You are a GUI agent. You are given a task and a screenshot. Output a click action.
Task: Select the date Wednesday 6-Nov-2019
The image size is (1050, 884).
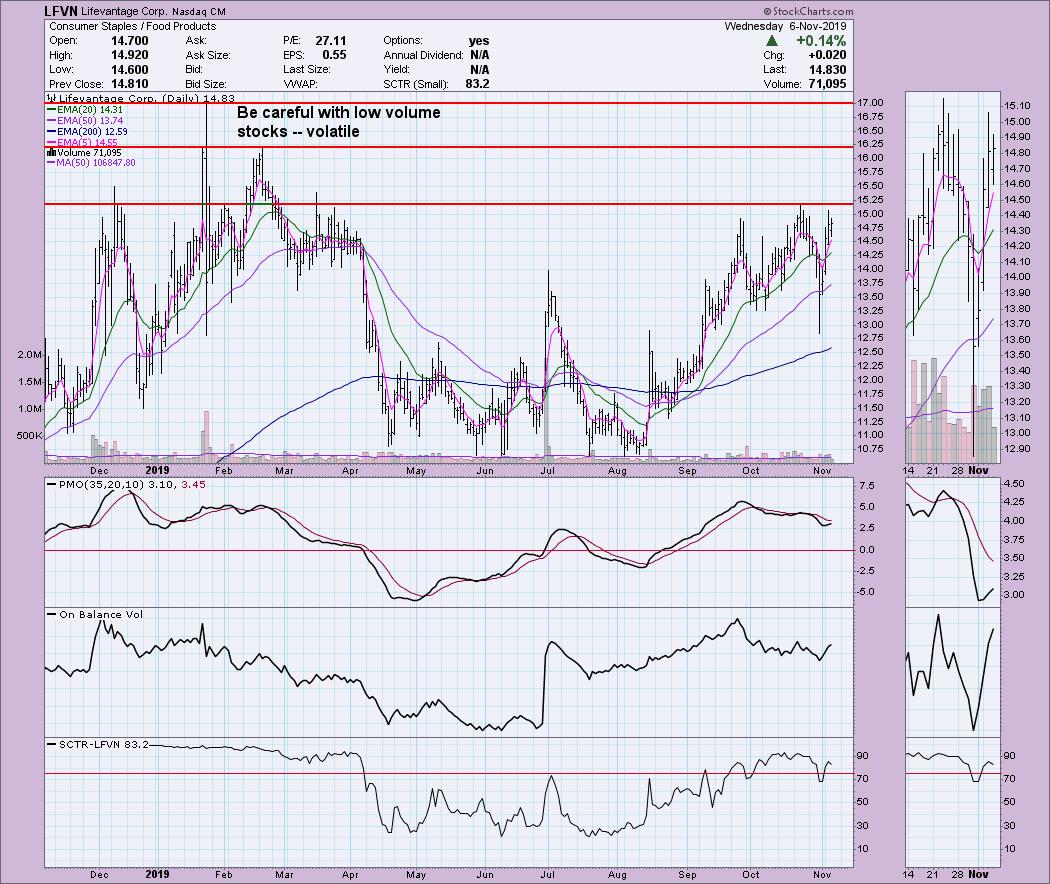click(785, 26)
